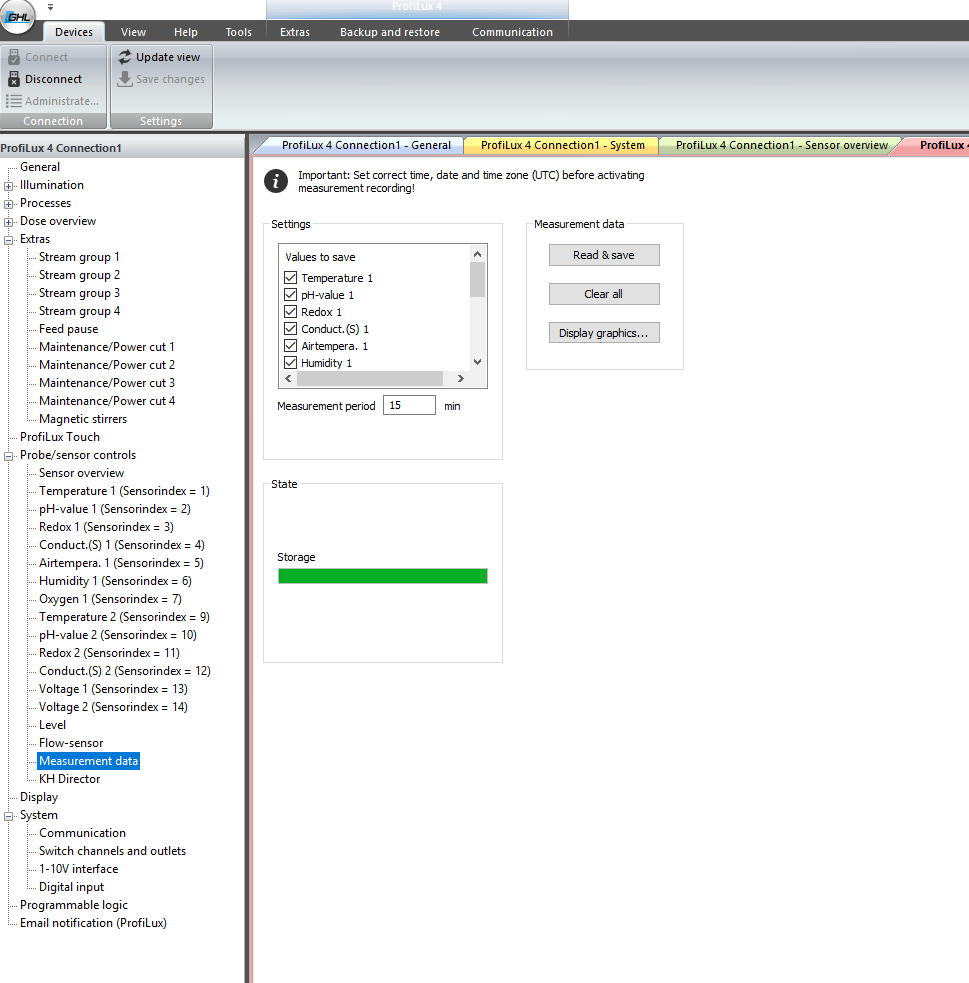Click the Read & save button
This screenshot has height=983, width=969.
[604, 255]
